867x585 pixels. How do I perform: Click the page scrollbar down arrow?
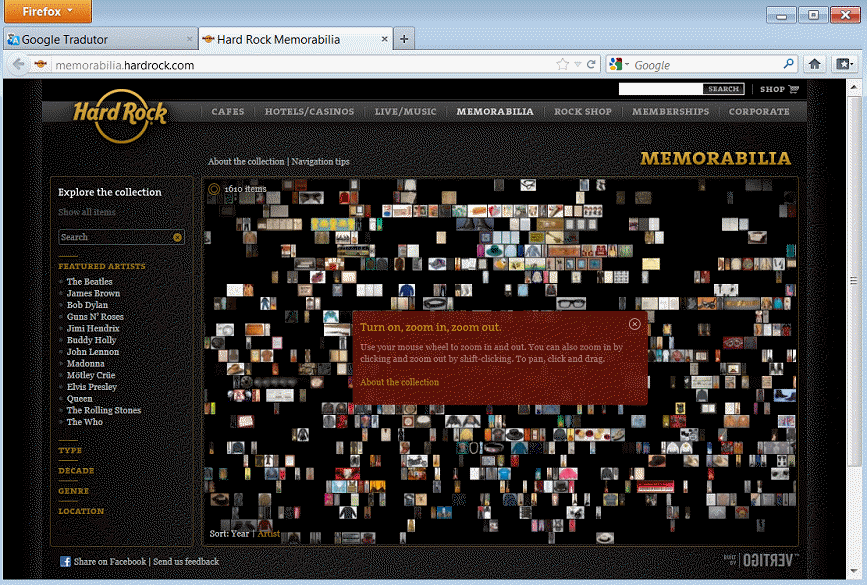pyautogui.click(x=854, y=571)
